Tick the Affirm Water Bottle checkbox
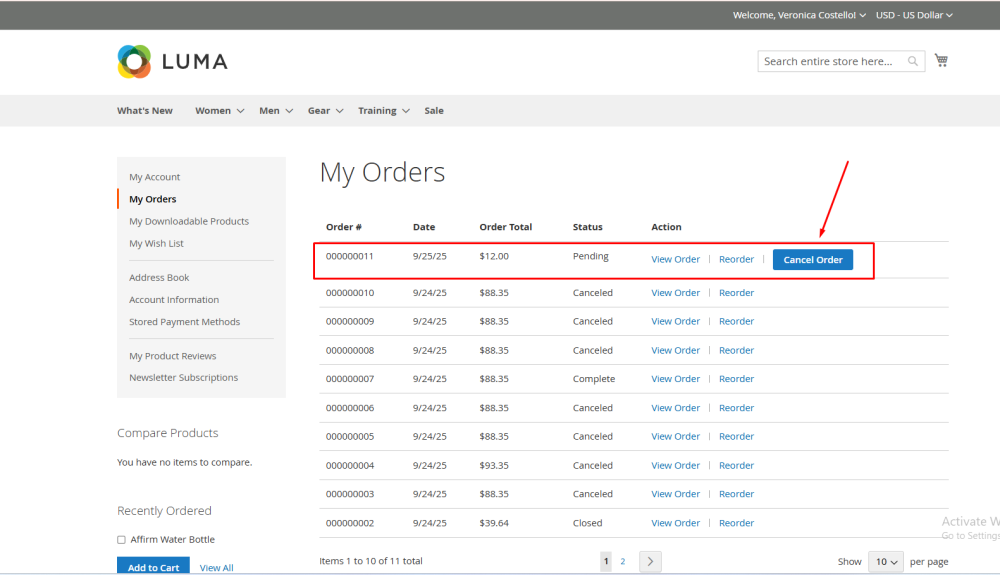 tap(121, 539)
